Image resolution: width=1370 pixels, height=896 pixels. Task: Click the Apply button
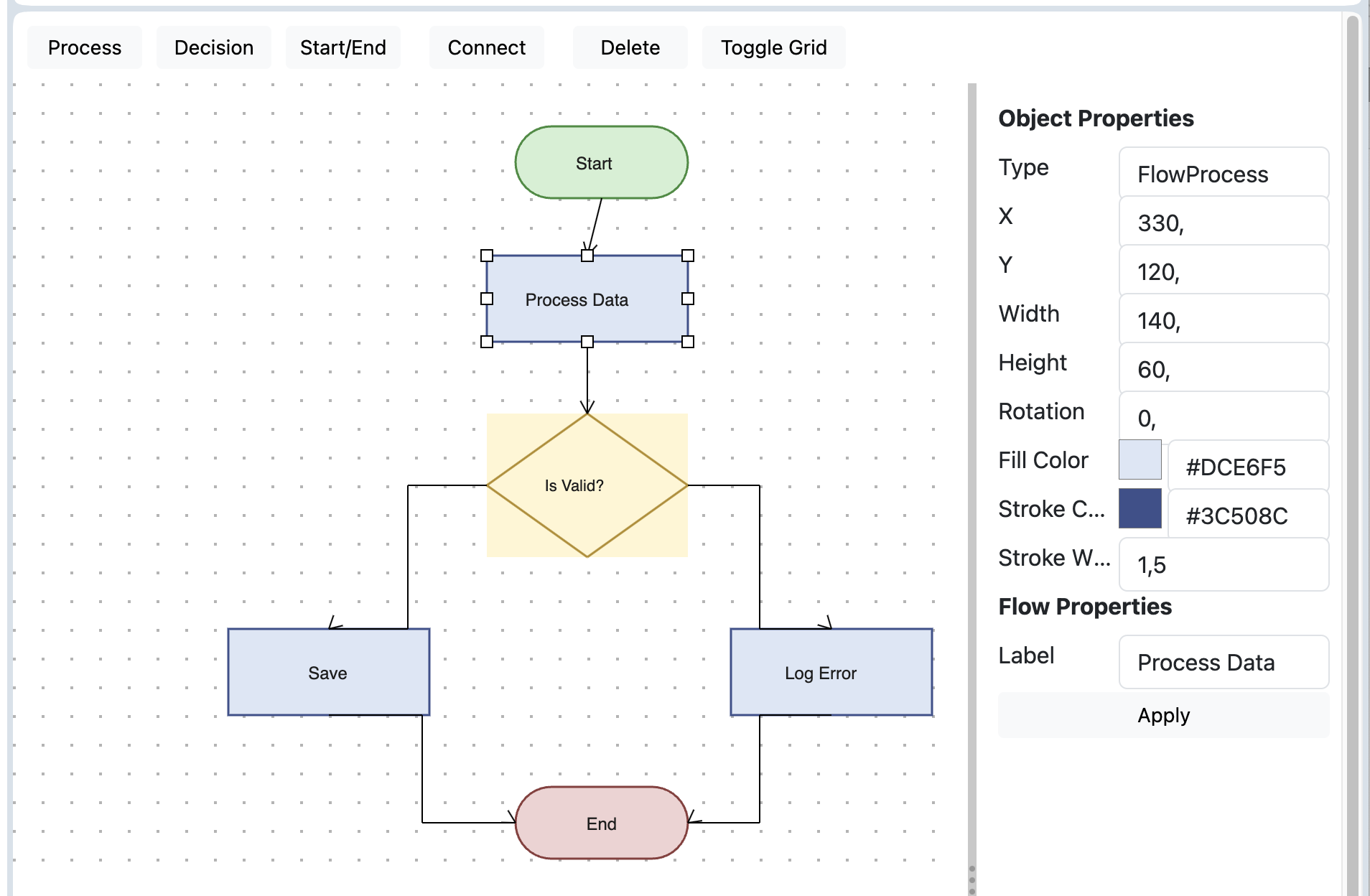coord(1163,715)
